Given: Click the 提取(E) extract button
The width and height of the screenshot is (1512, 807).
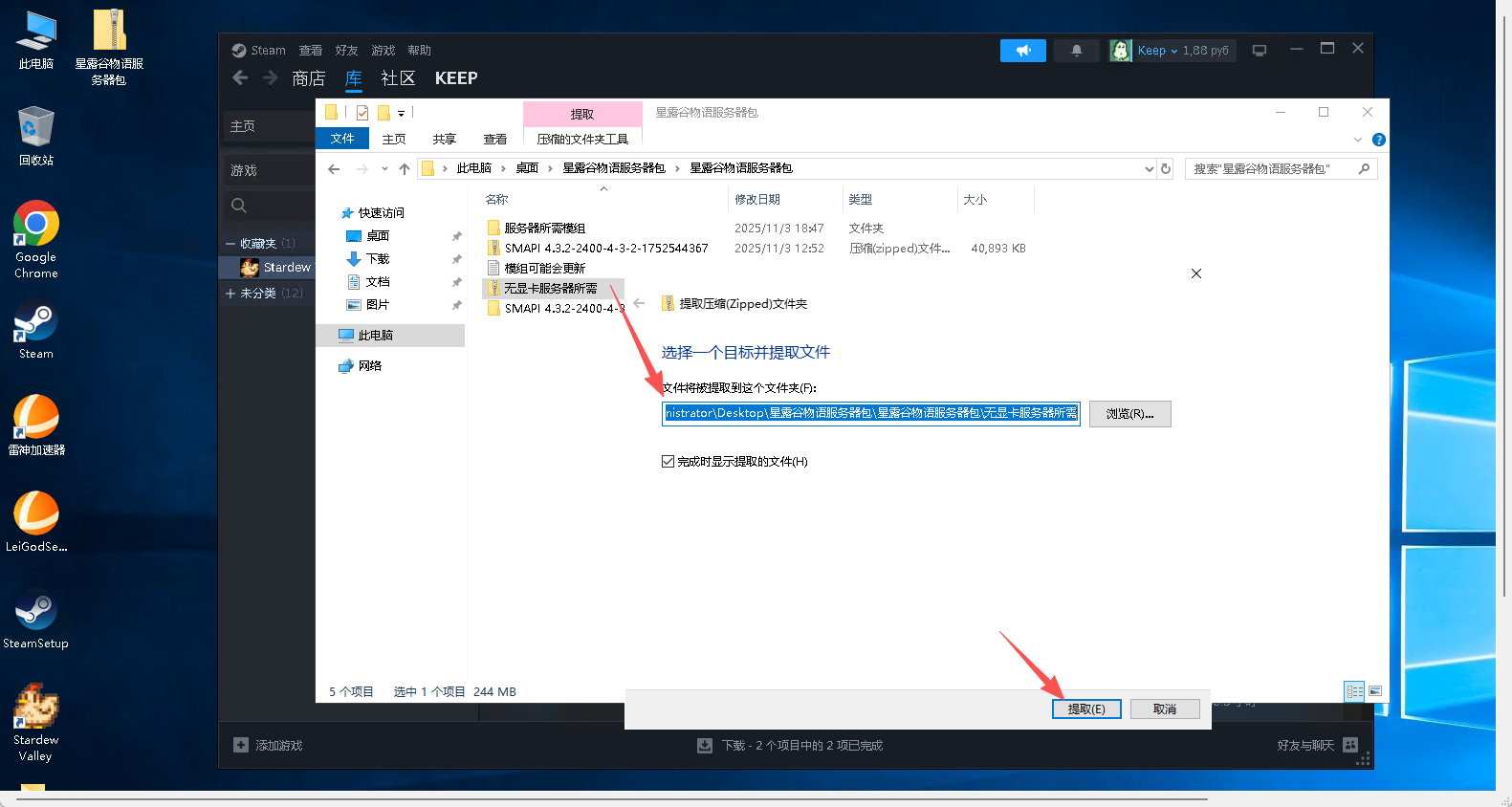Looking at the screenshot, I should tap(1085, 709).
